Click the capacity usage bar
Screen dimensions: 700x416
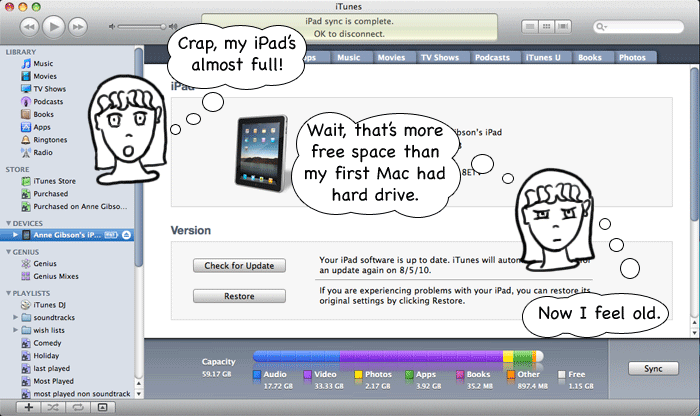click(x=398, y=356)
